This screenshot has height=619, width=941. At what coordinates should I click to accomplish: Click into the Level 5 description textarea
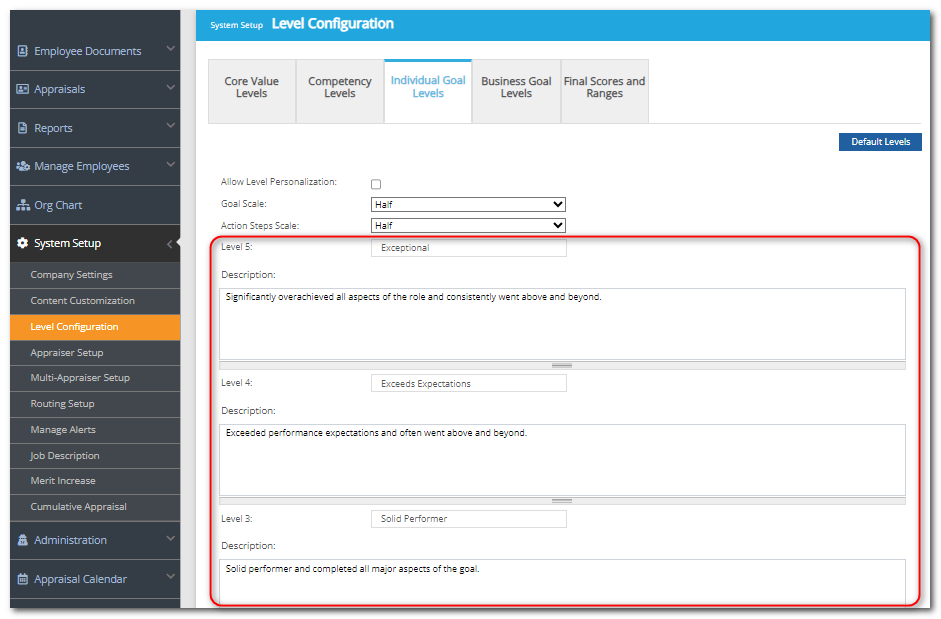(x=562, y=324)
